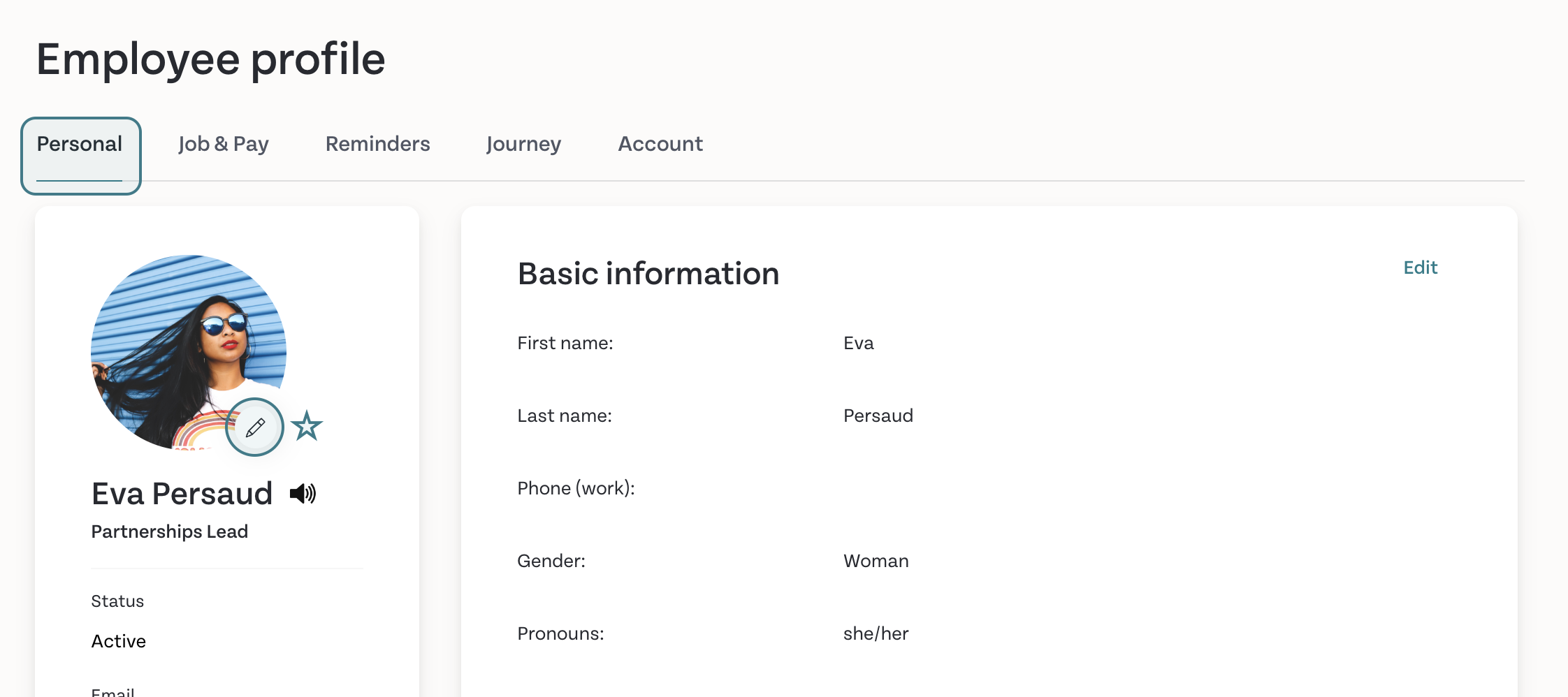Screen dimensions: 1568x697
Task: Click Edit in Basic information
Action: 1421,267
